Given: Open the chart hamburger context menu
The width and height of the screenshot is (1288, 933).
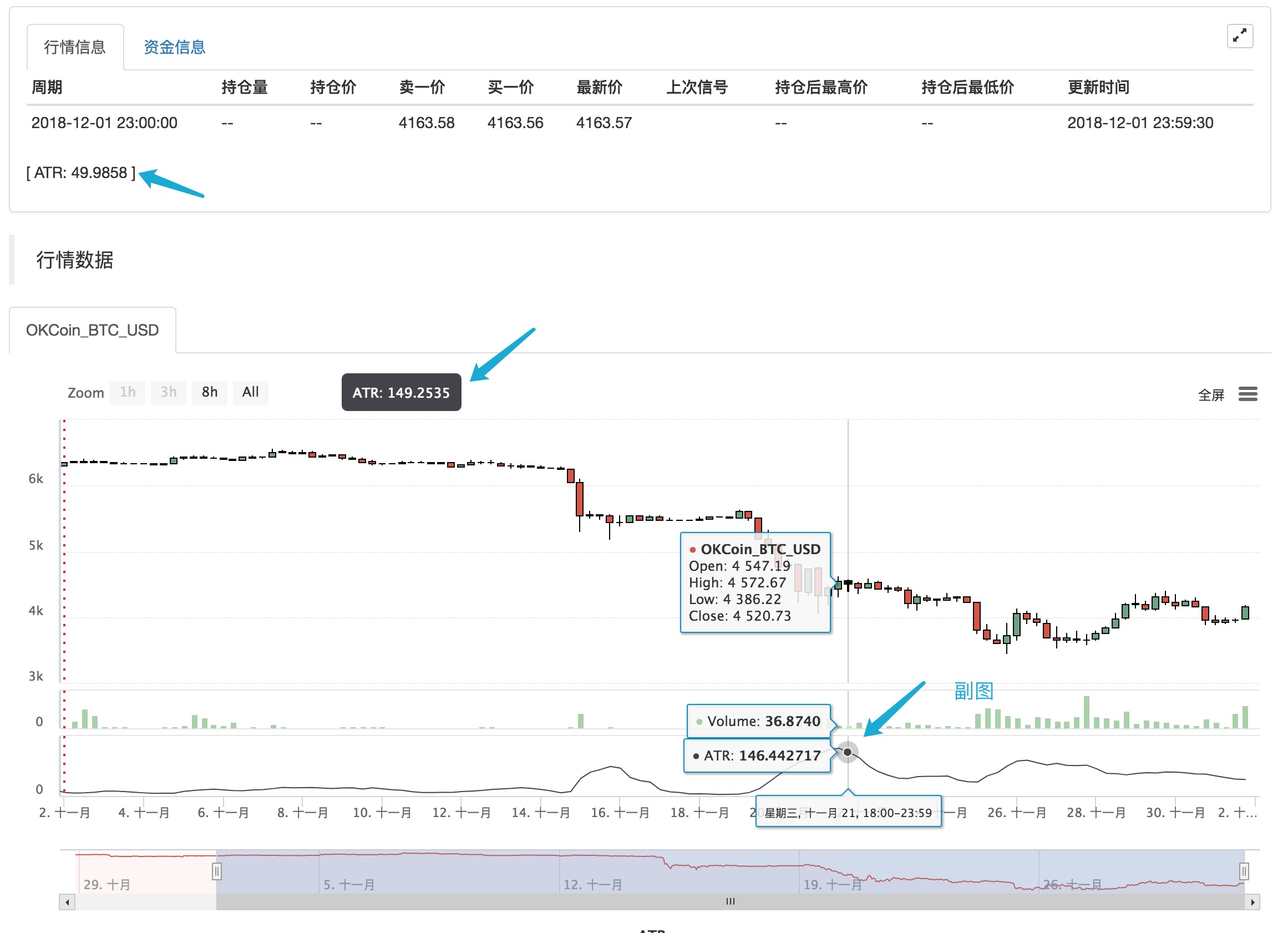Looking at the screenshot, I should click(1247, 393).
